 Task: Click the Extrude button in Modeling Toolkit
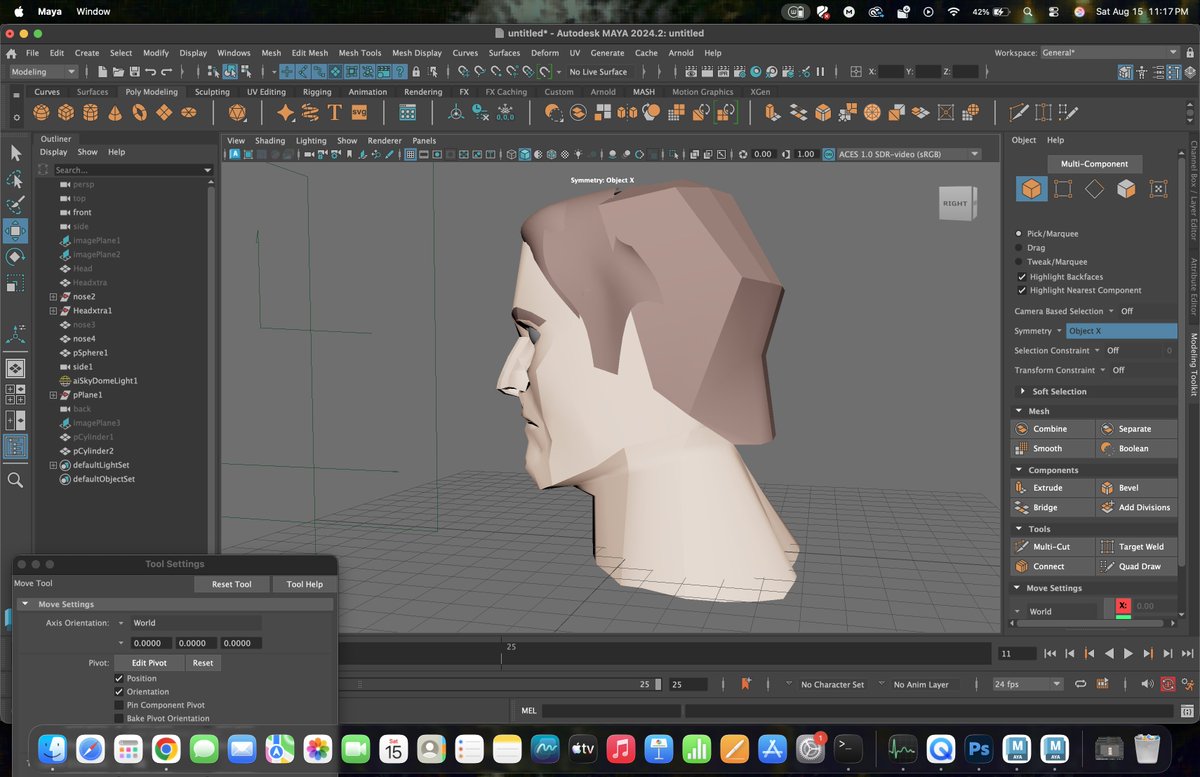pos(1052,488)
